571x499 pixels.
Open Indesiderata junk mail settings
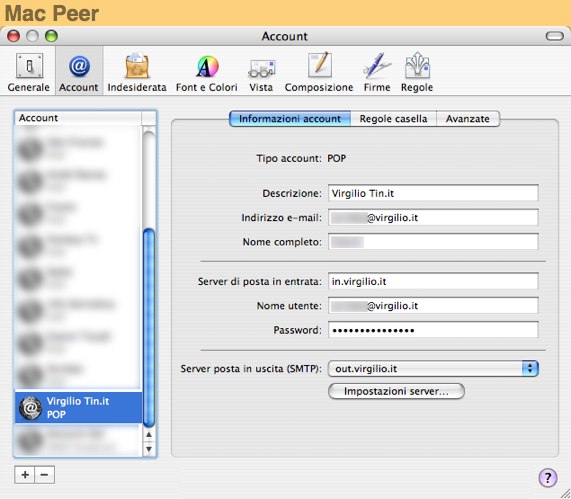click(x=137, y=72)
